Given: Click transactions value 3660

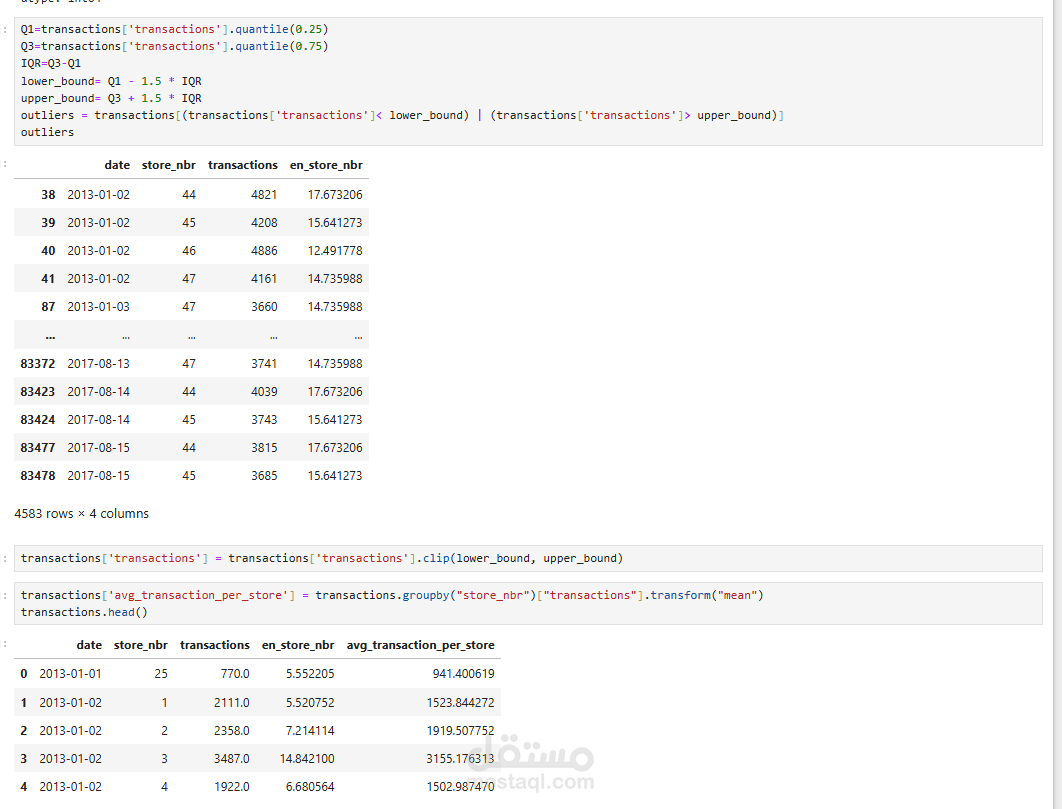Looking at the screenshot, I should pyautogui.click(x=264, y=307).
